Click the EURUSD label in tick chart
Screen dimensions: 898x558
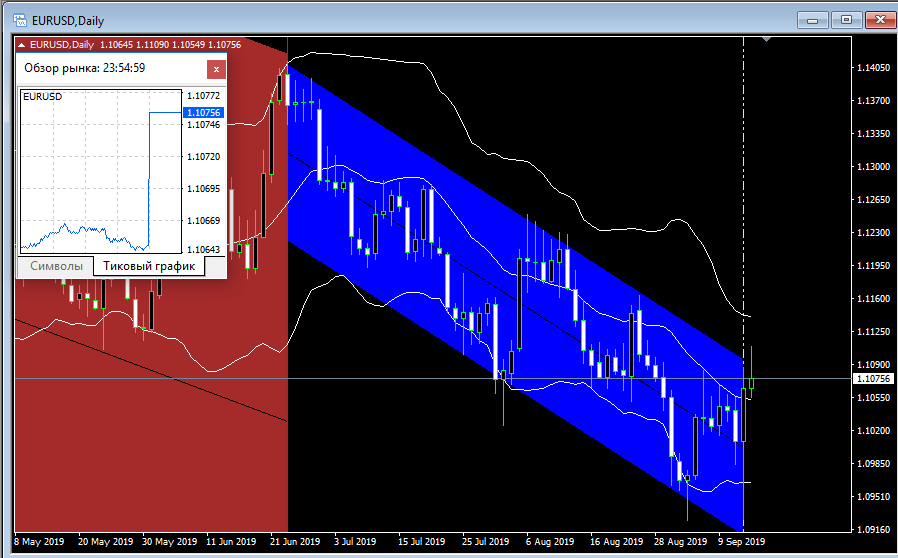coord(42,96)
